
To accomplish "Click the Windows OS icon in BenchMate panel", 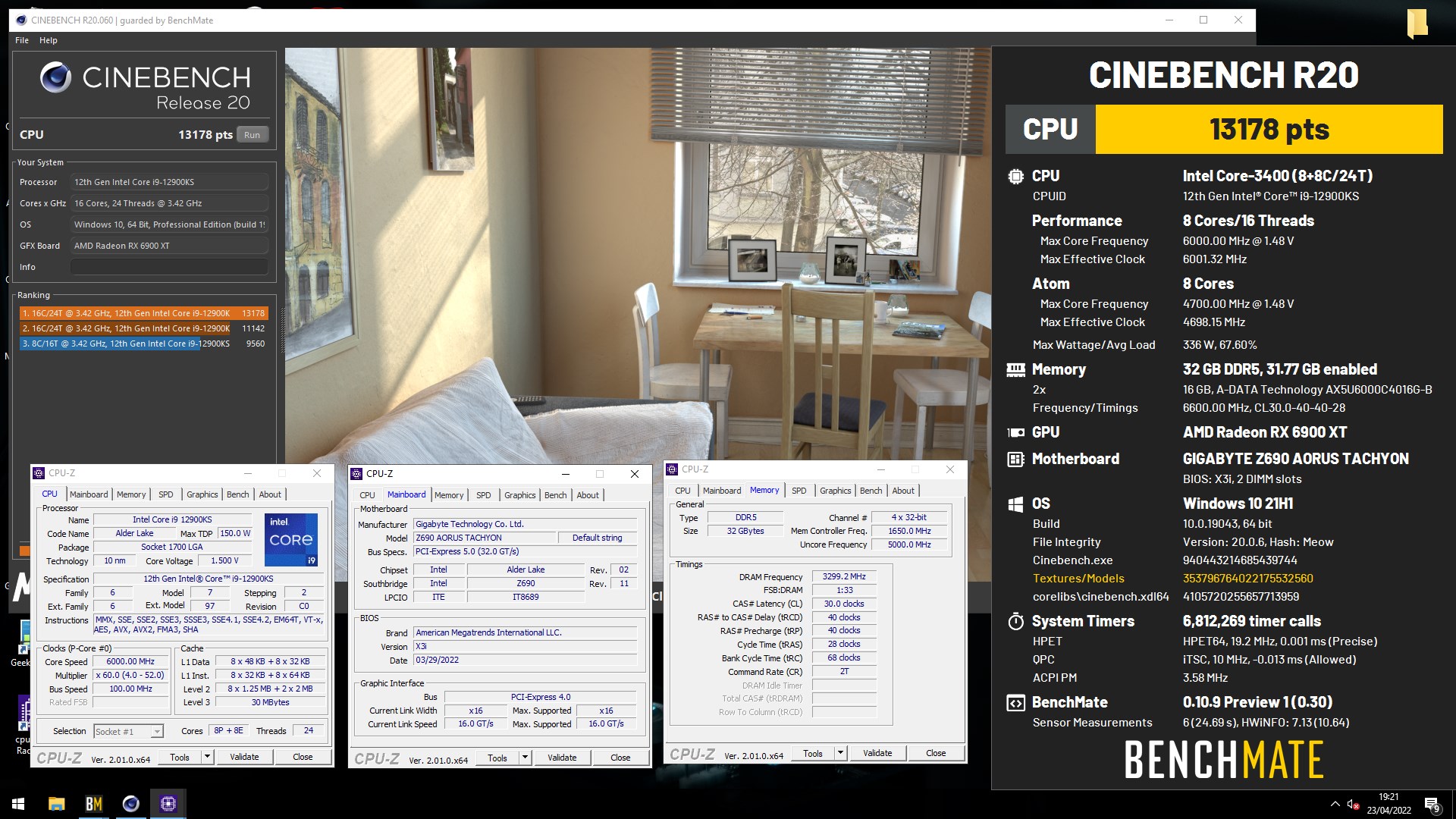I will pos(1015,504).
